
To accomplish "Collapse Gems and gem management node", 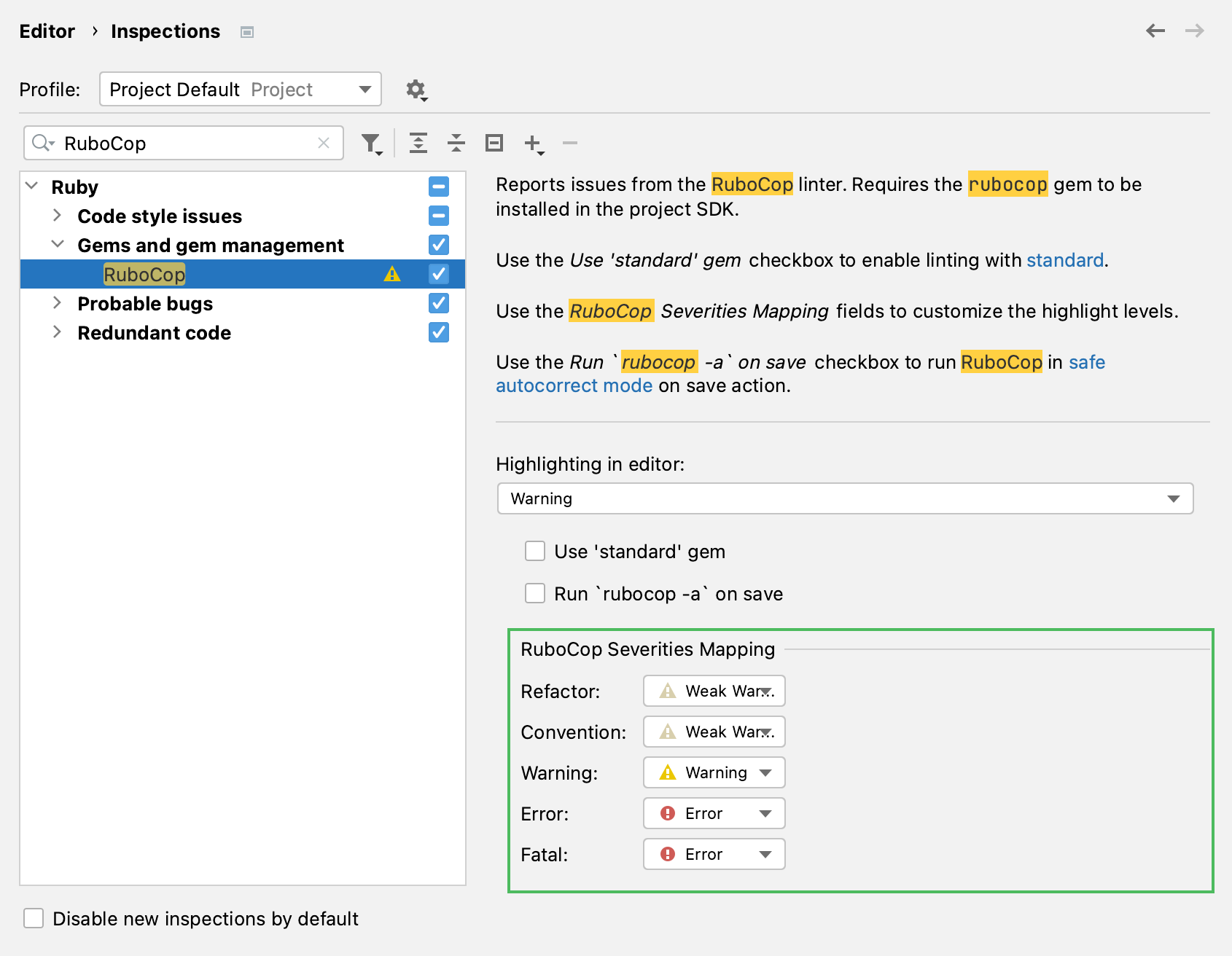I will pyautogui.click(x=57, y=244).
